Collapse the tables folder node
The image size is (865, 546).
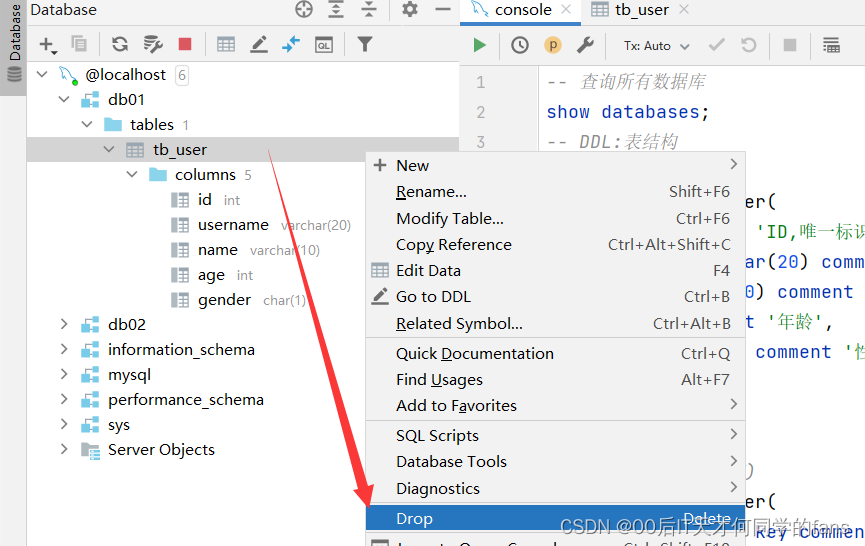coord(87,124)
